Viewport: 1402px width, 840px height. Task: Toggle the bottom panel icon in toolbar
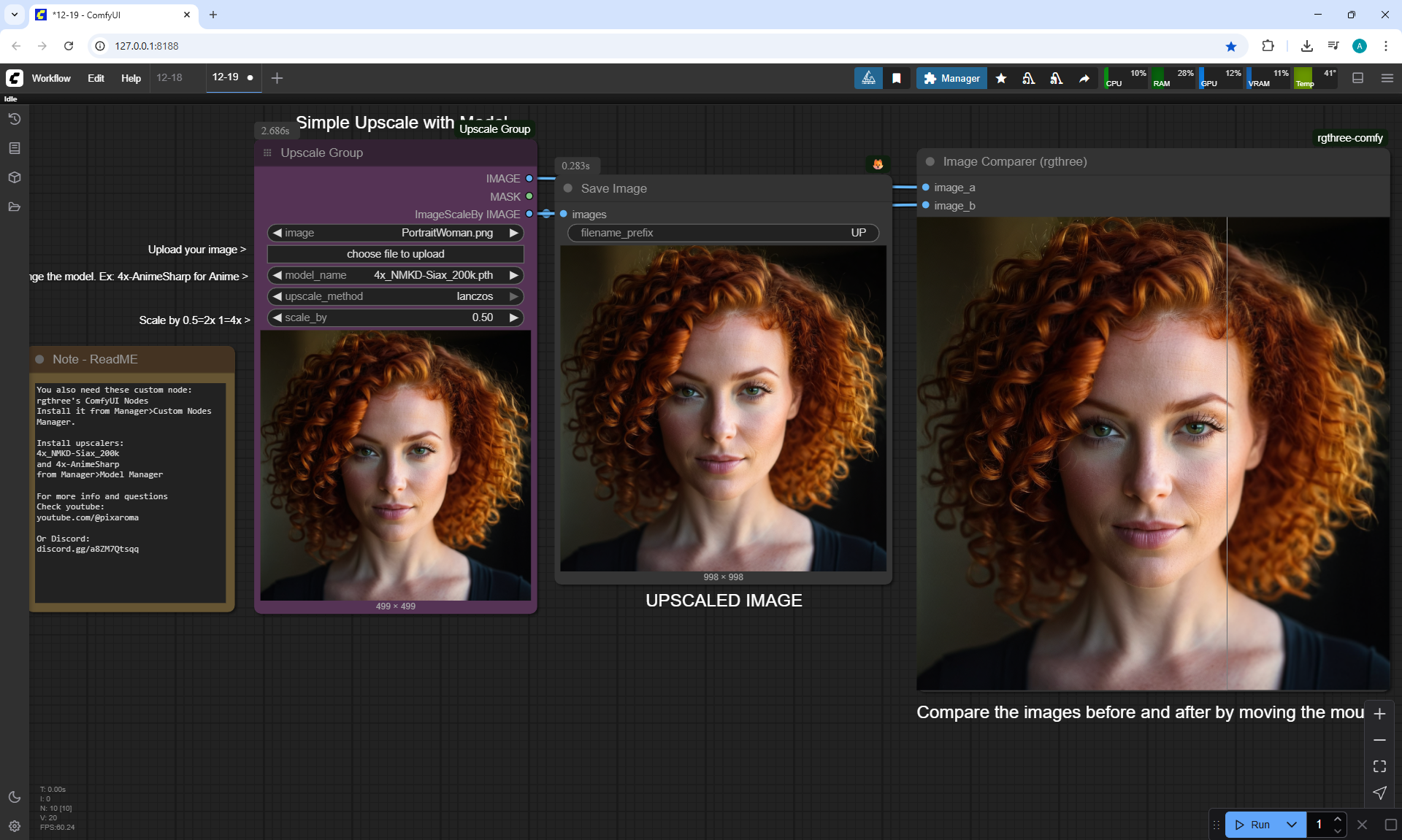(x=1357, y=78)
